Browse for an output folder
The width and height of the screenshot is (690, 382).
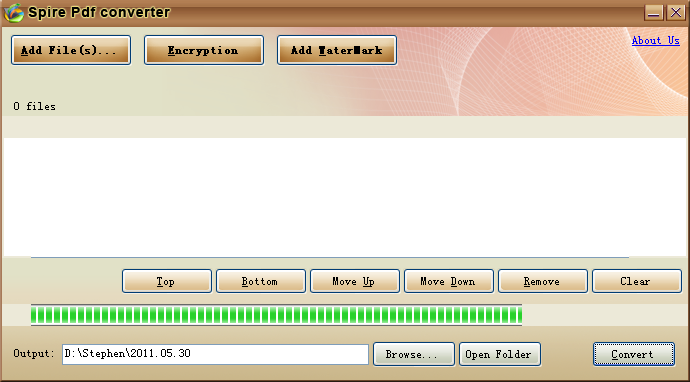click(x=414, y=354)
